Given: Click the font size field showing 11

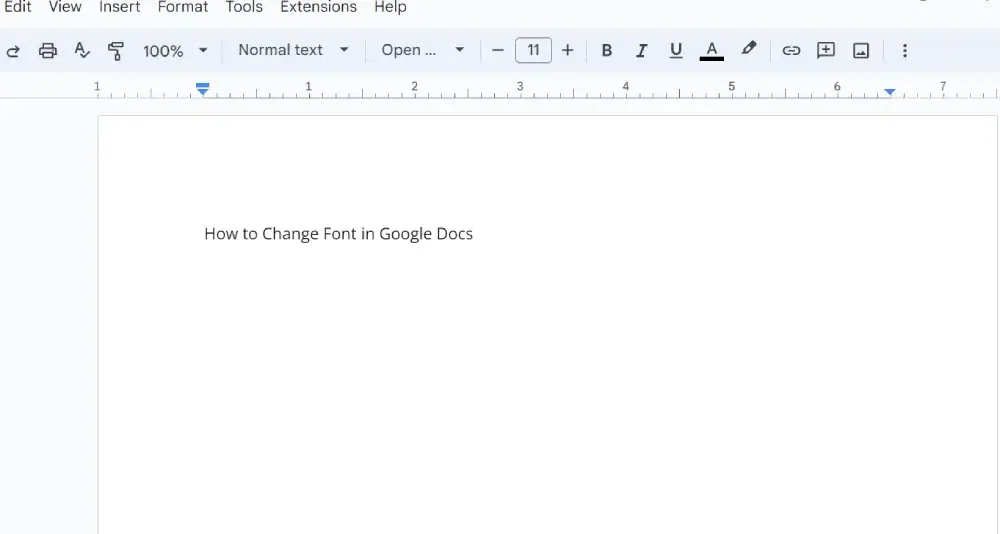Looking at the screenshot, I should click(x=533, y=50).
